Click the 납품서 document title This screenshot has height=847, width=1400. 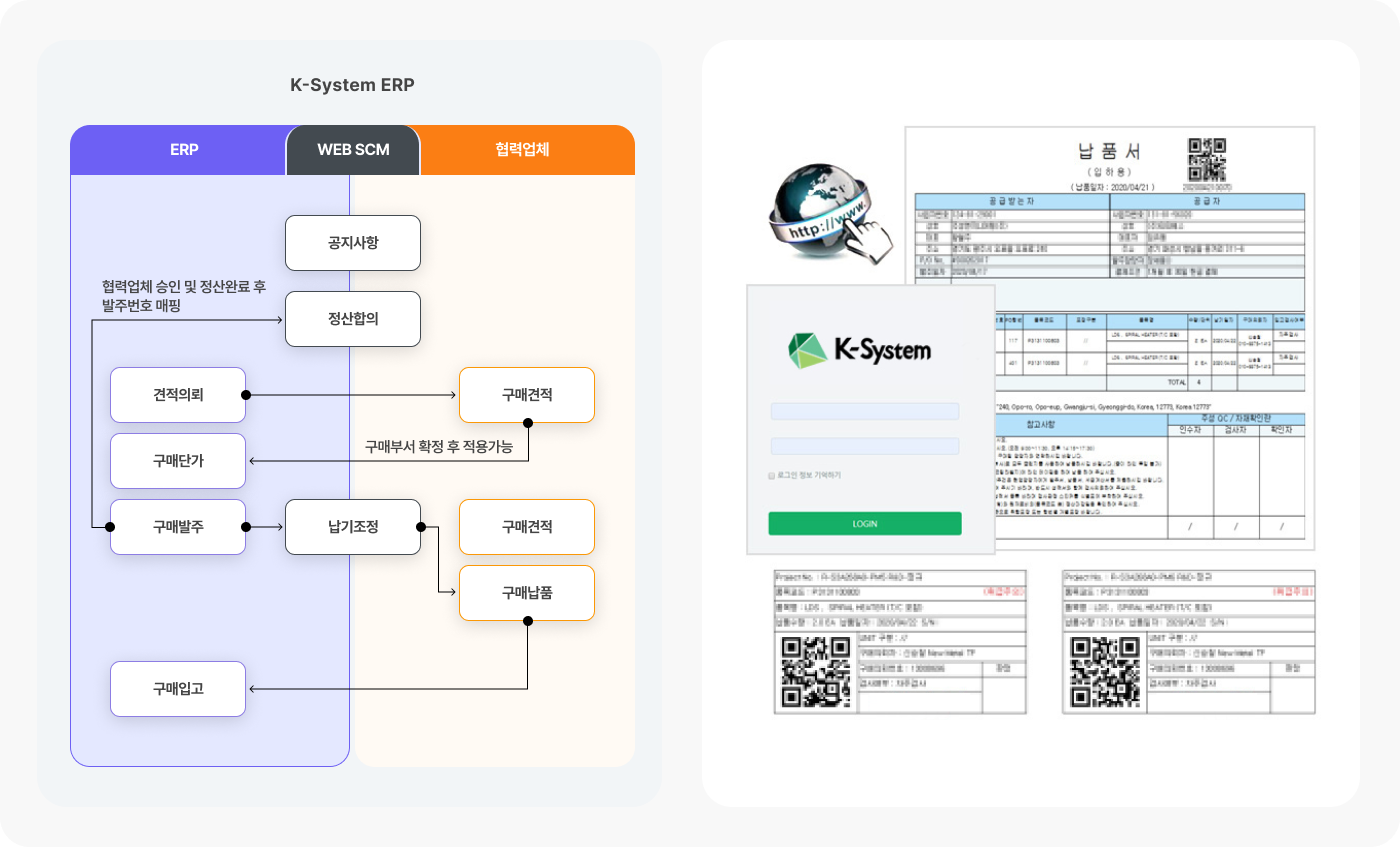click(x=1108, y=152)
